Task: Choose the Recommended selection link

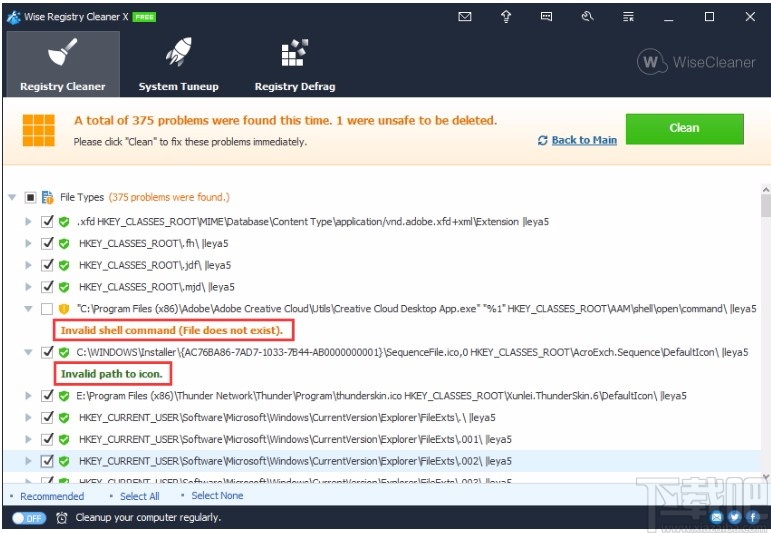Action: tap(52, 497)
